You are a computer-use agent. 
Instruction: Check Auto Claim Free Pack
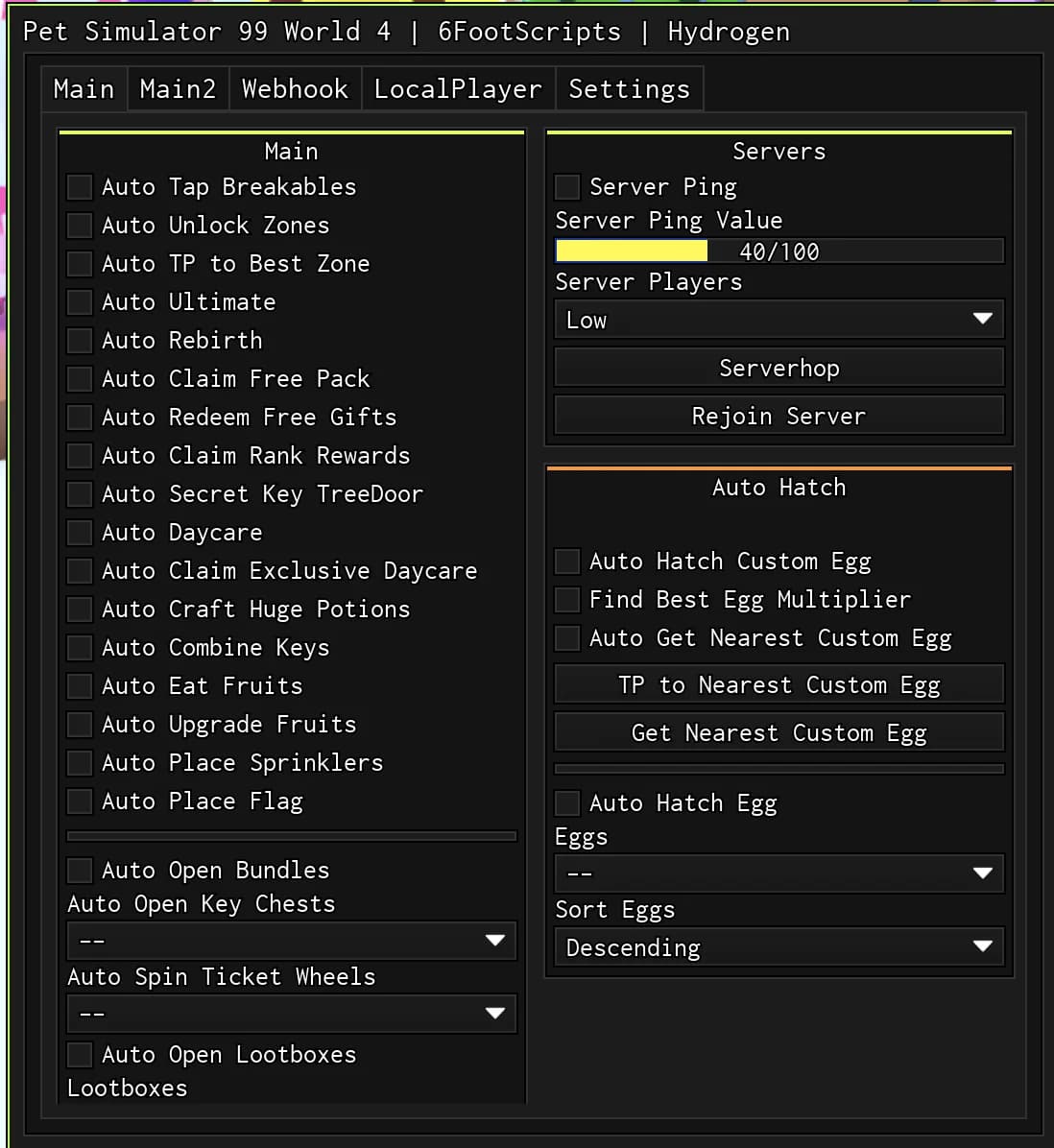80,378
